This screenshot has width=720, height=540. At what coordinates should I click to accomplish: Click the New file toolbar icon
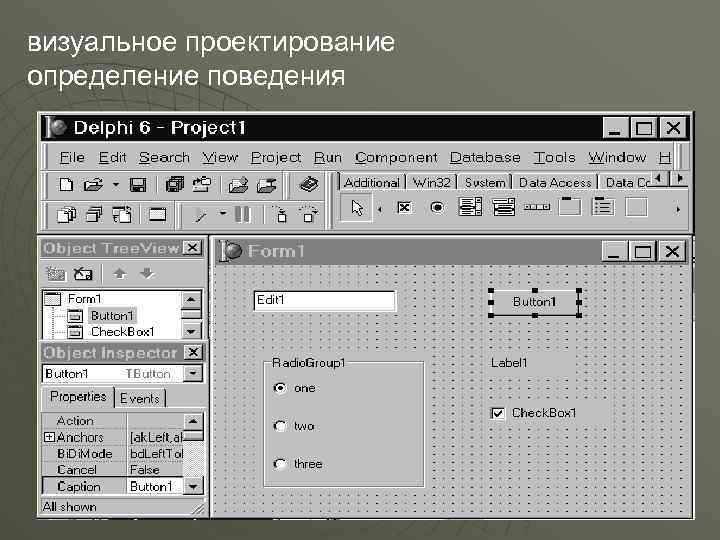tap(66, 185)
